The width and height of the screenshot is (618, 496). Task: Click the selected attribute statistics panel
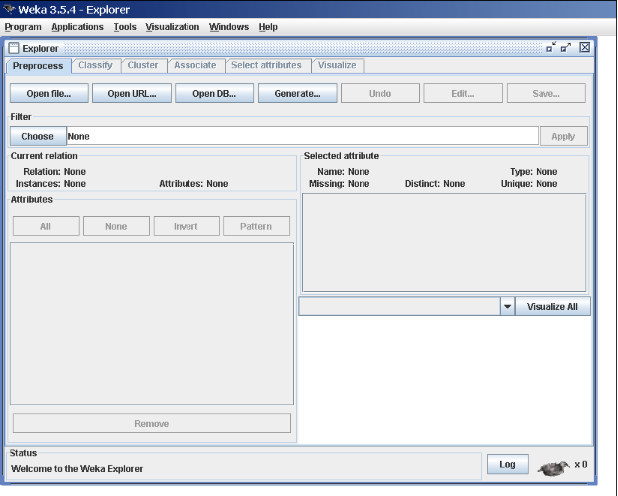[x=444, y=242]
